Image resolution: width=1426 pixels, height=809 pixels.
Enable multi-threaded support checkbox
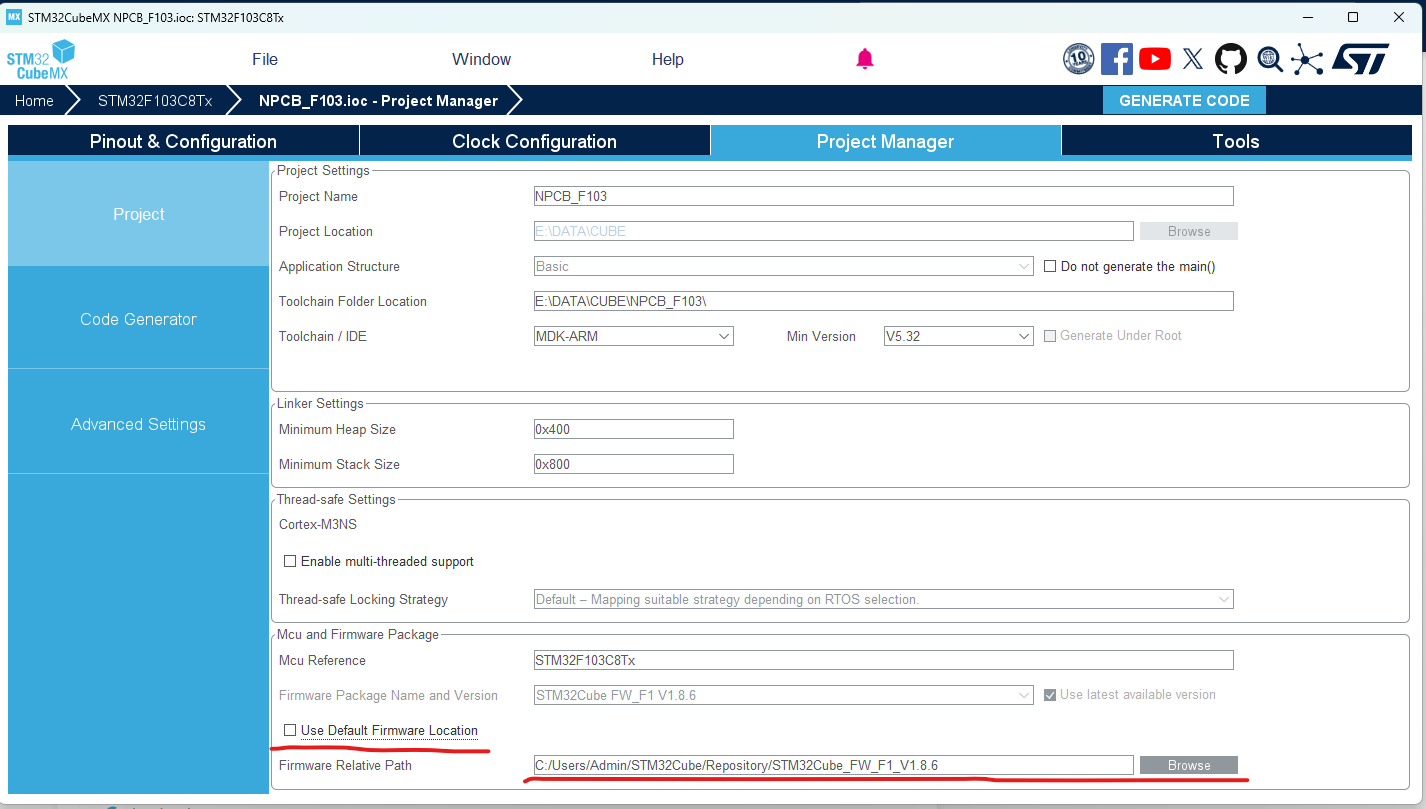tap(290, 562)
